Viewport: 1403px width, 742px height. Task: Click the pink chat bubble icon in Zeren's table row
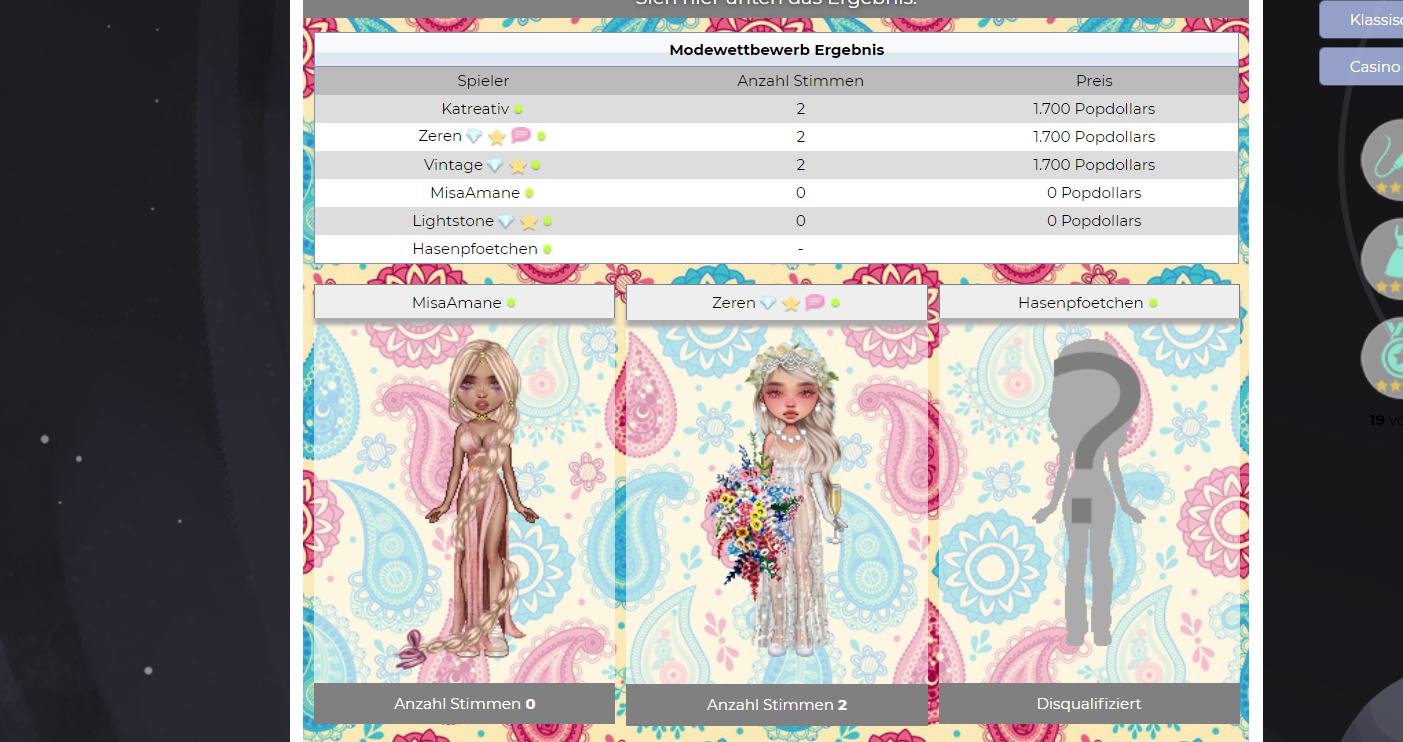point(521,136)
